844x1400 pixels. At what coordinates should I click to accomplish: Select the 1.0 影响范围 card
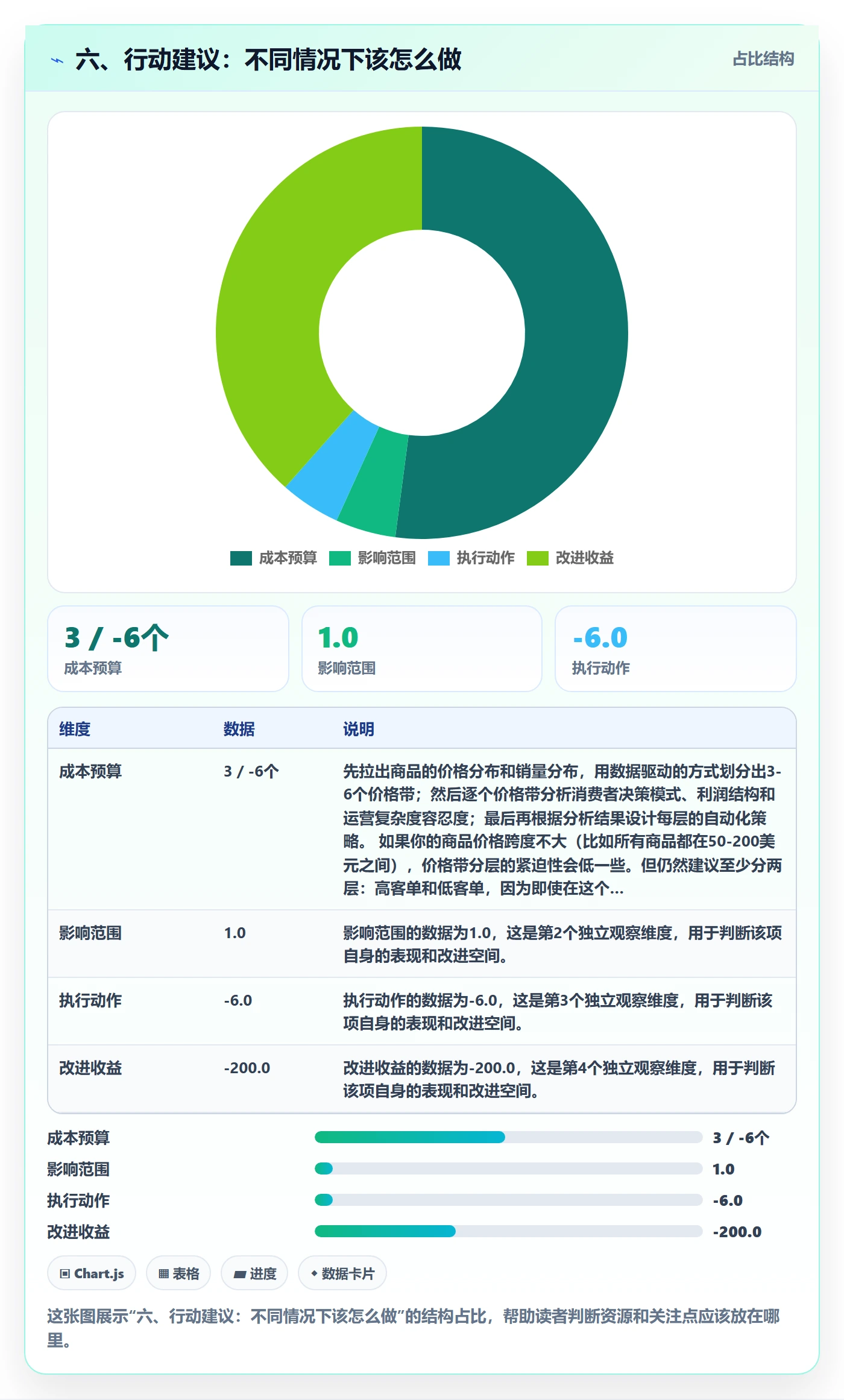(422, 649)
